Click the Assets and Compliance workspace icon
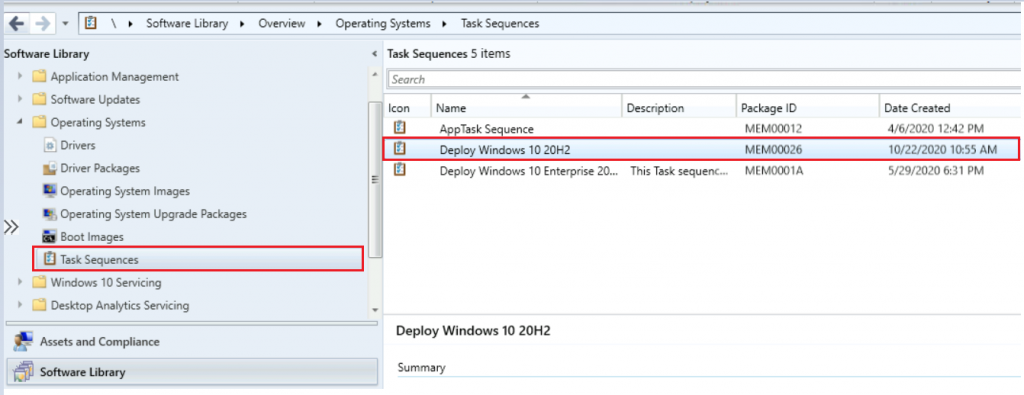This screenshot has height=395, width=1024. [x=23, y=341]
